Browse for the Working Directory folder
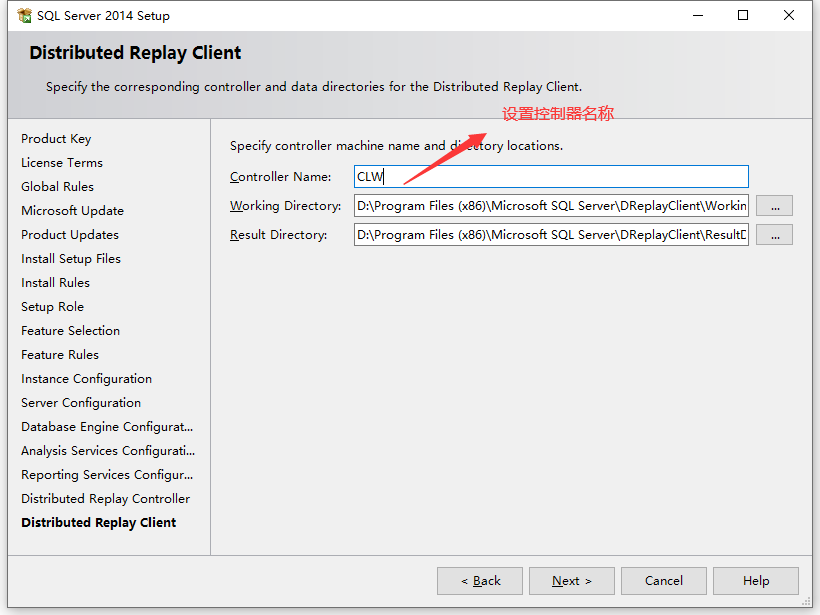The width and height of the screenshot is (820, 615). [775, 206]
